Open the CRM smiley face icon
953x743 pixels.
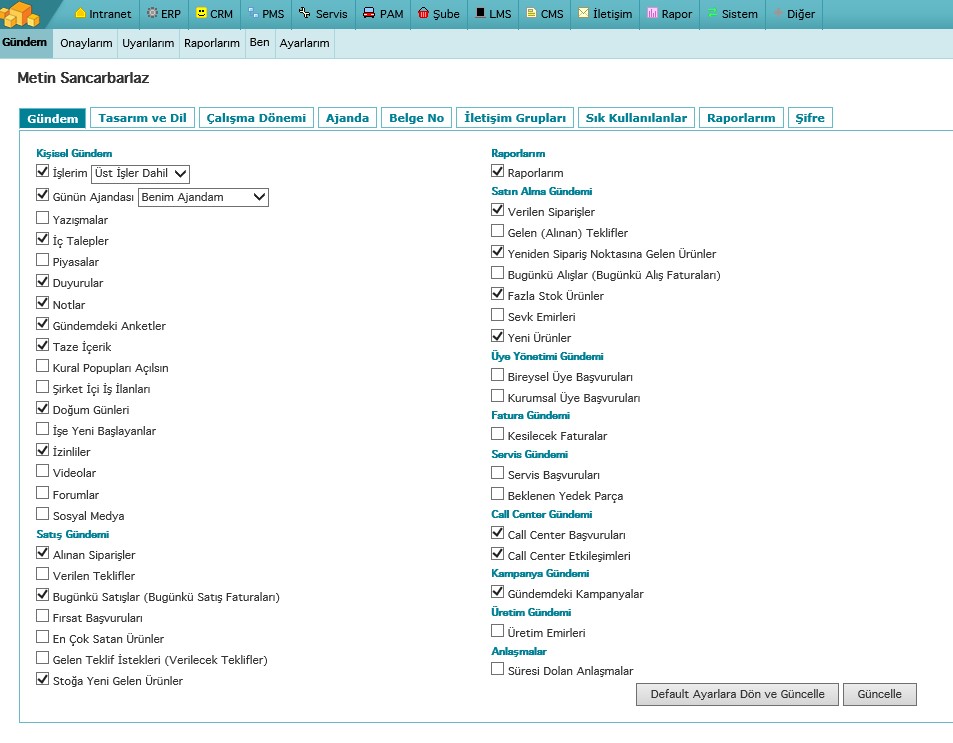[x=201, y=14]
